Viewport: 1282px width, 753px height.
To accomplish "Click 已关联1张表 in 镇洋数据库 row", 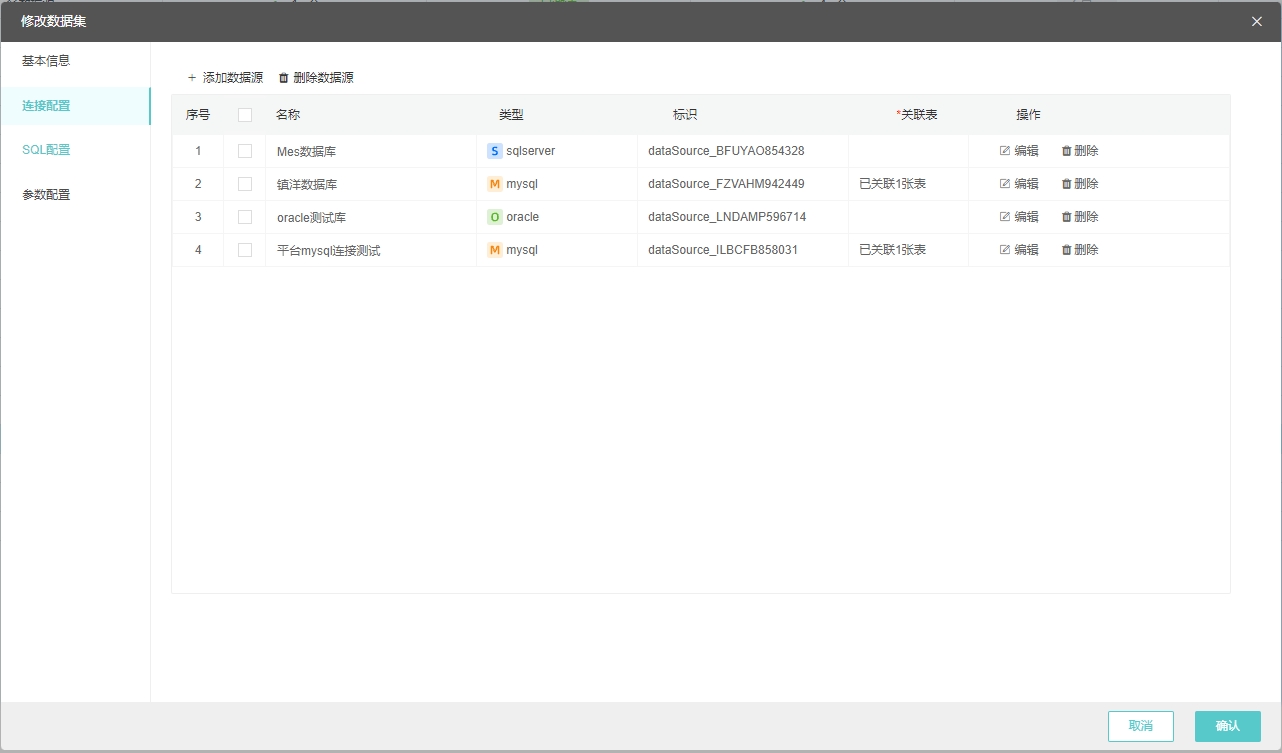I will (x=893, y=184).
